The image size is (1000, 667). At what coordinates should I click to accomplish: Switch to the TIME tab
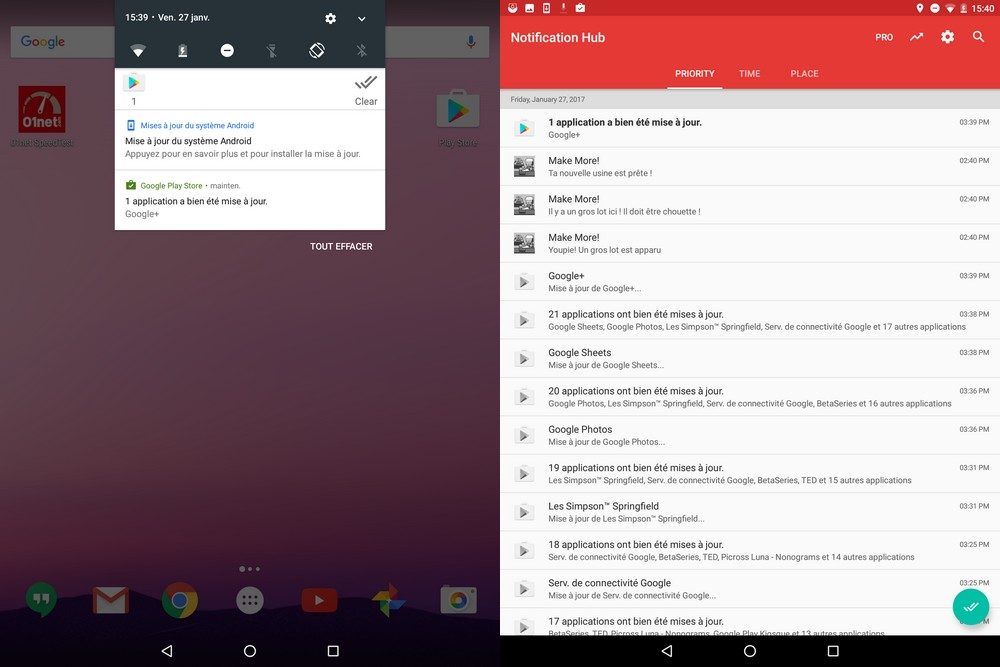pyautogui.click(x=749, y=73)
